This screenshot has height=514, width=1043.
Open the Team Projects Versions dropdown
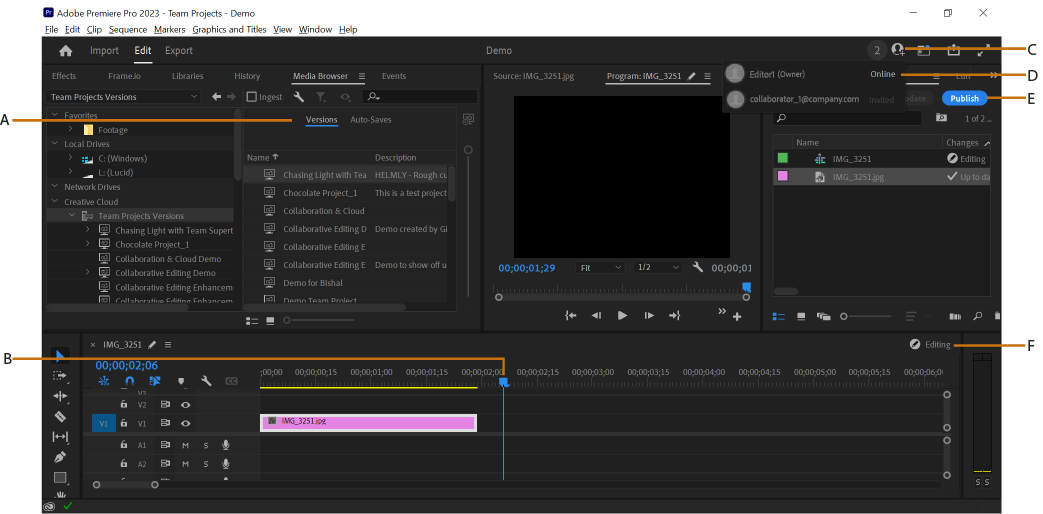click(x=124, y=97)
